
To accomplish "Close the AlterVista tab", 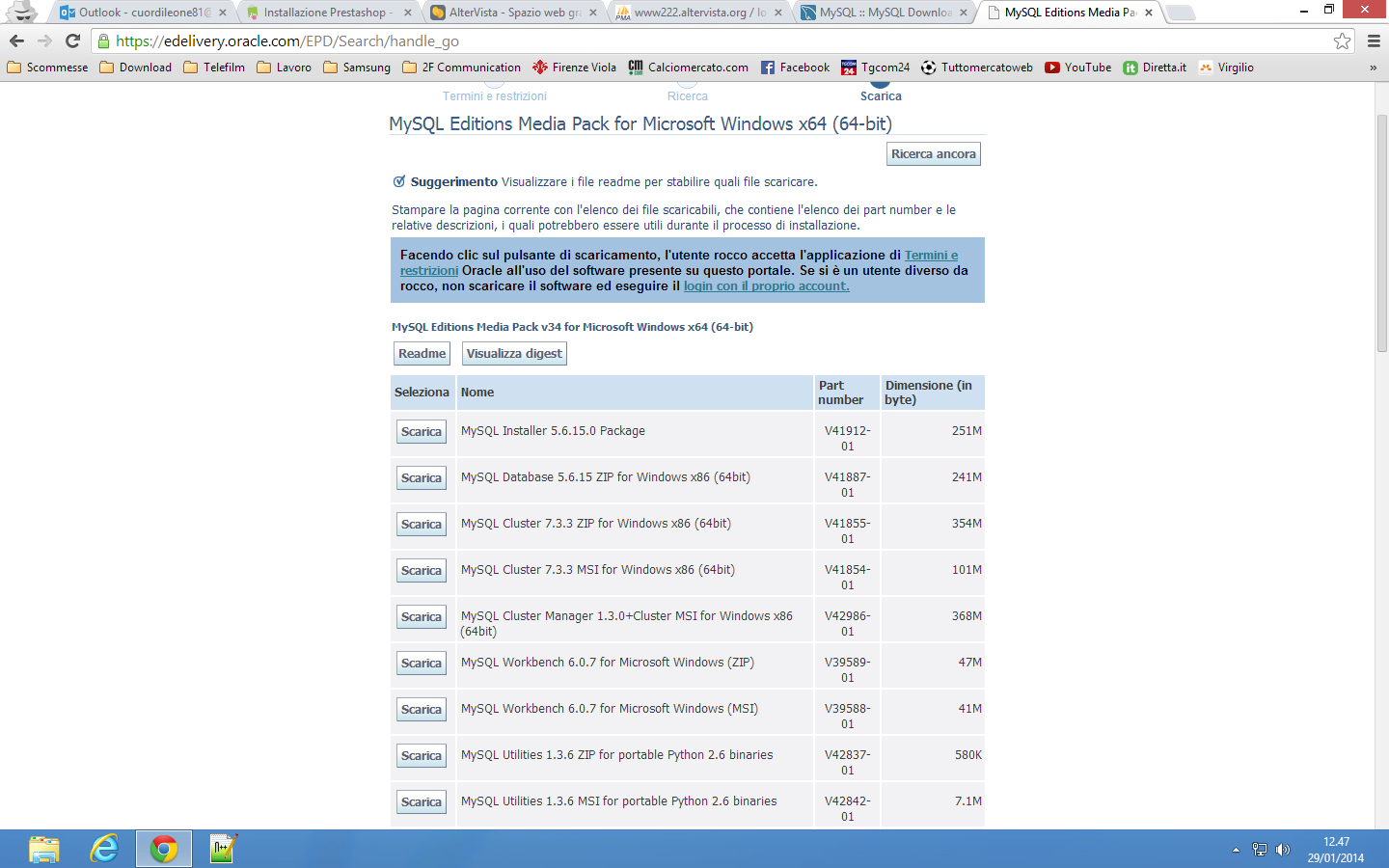I will click(593, 13).
